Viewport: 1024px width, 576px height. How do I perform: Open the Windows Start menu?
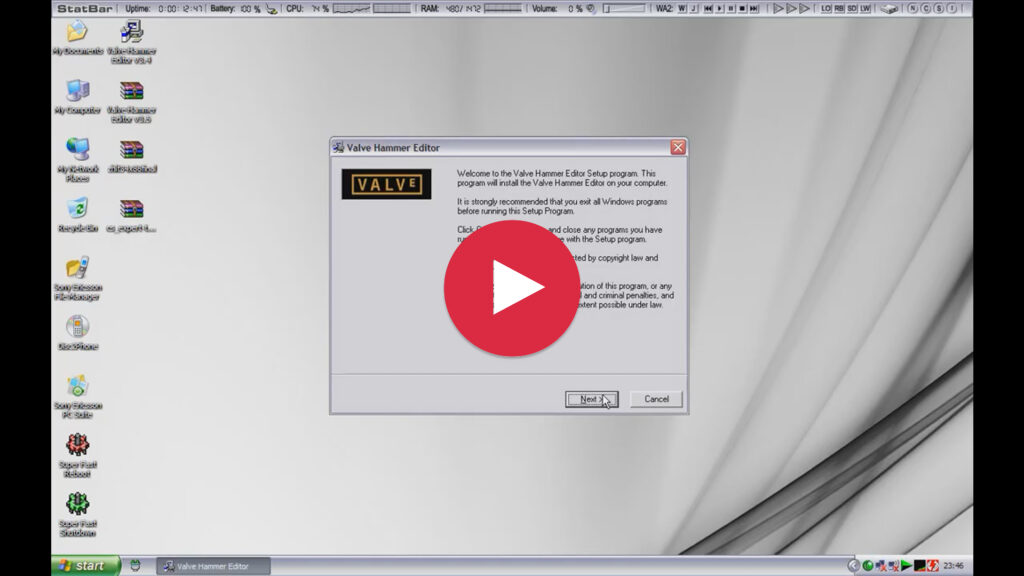pos(86,566)
